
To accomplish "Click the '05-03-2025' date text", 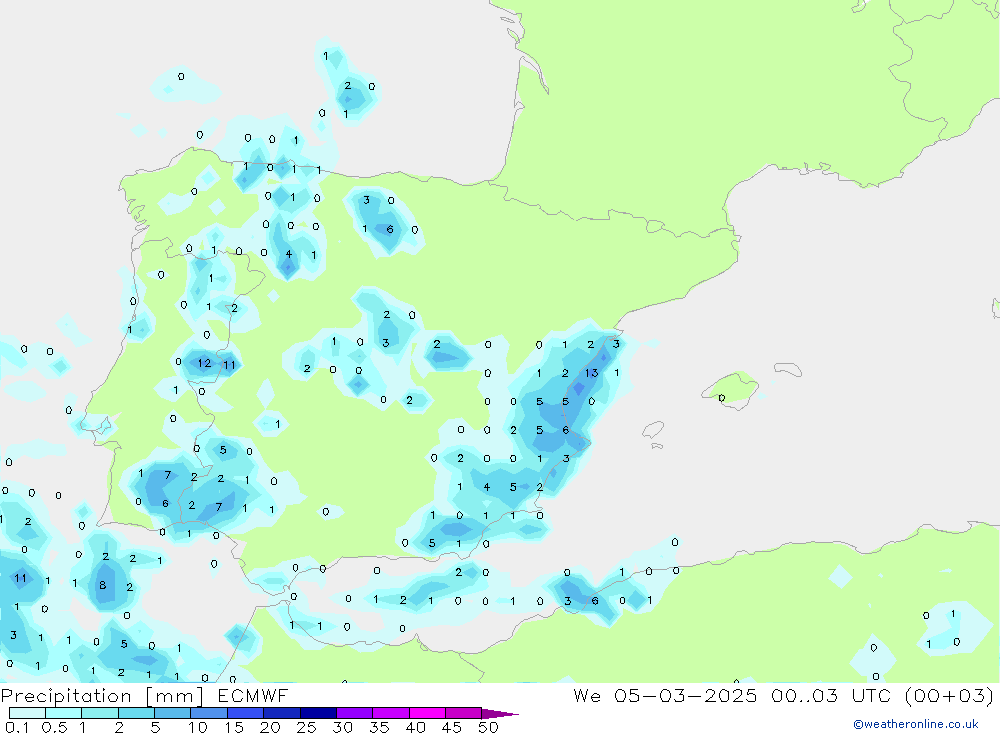I will click(x=686, y=695).
